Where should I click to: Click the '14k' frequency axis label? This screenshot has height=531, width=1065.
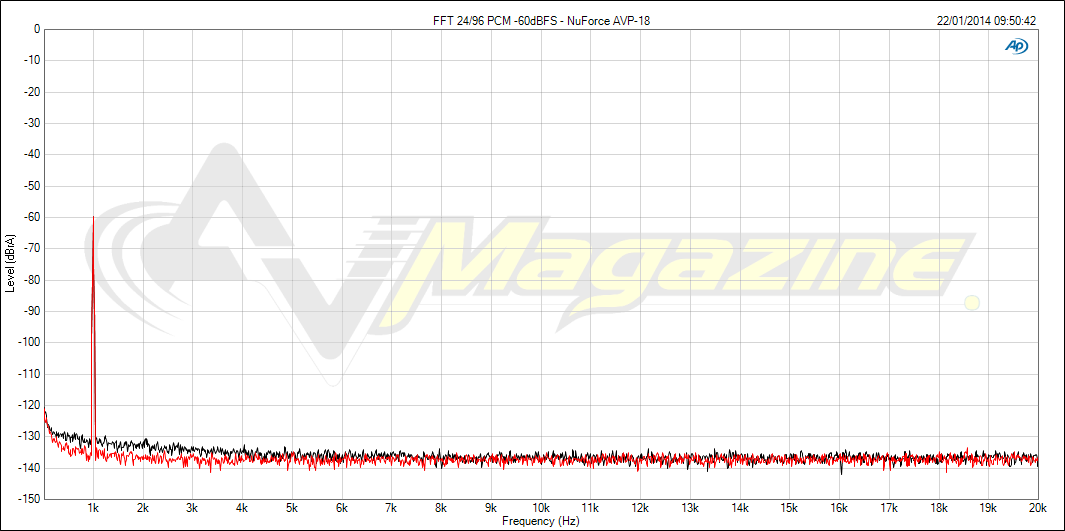coord(740,508)
